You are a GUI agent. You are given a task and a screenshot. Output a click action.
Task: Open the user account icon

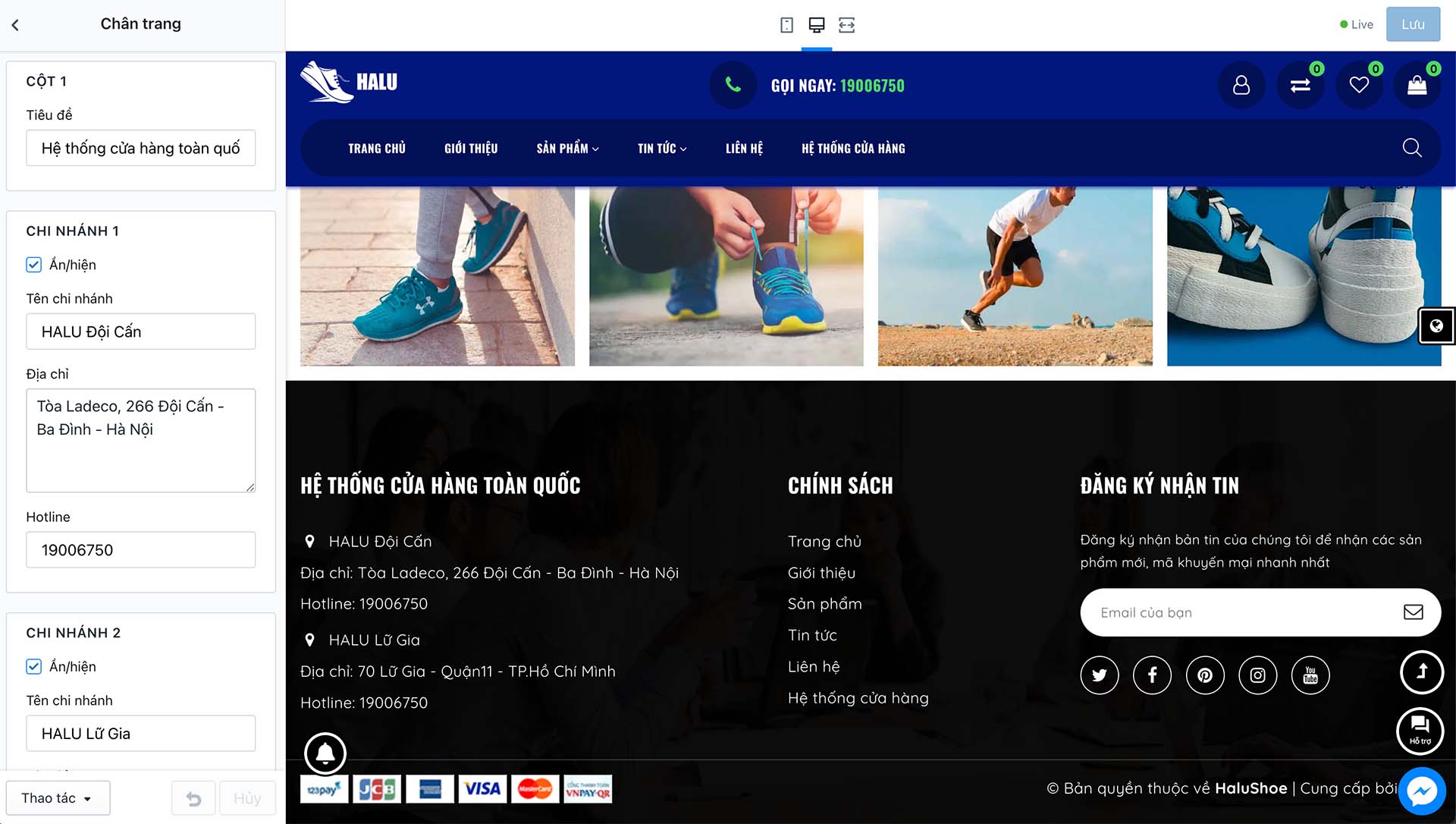point(1241,85)
